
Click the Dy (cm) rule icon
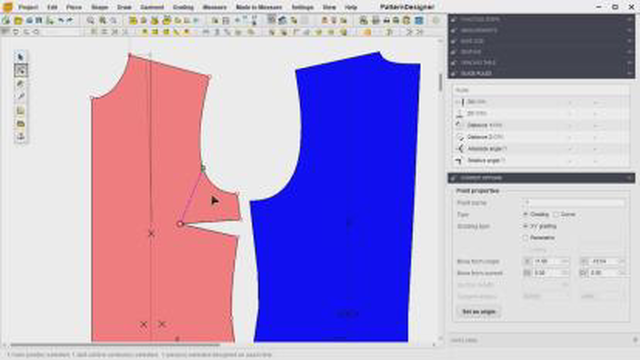[x=460, y=113]
